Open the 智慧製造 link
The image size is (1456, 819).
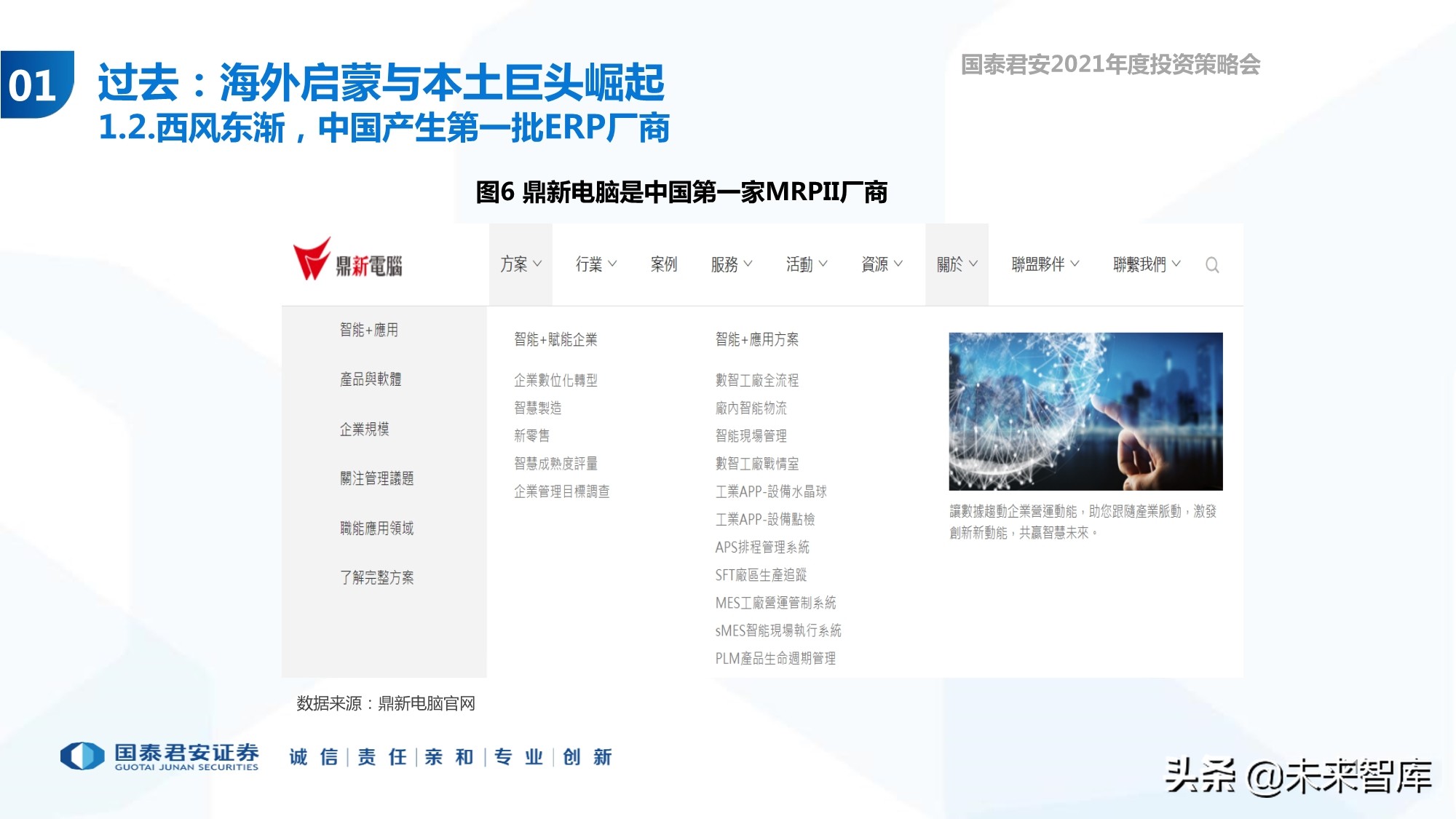[537, 408]
